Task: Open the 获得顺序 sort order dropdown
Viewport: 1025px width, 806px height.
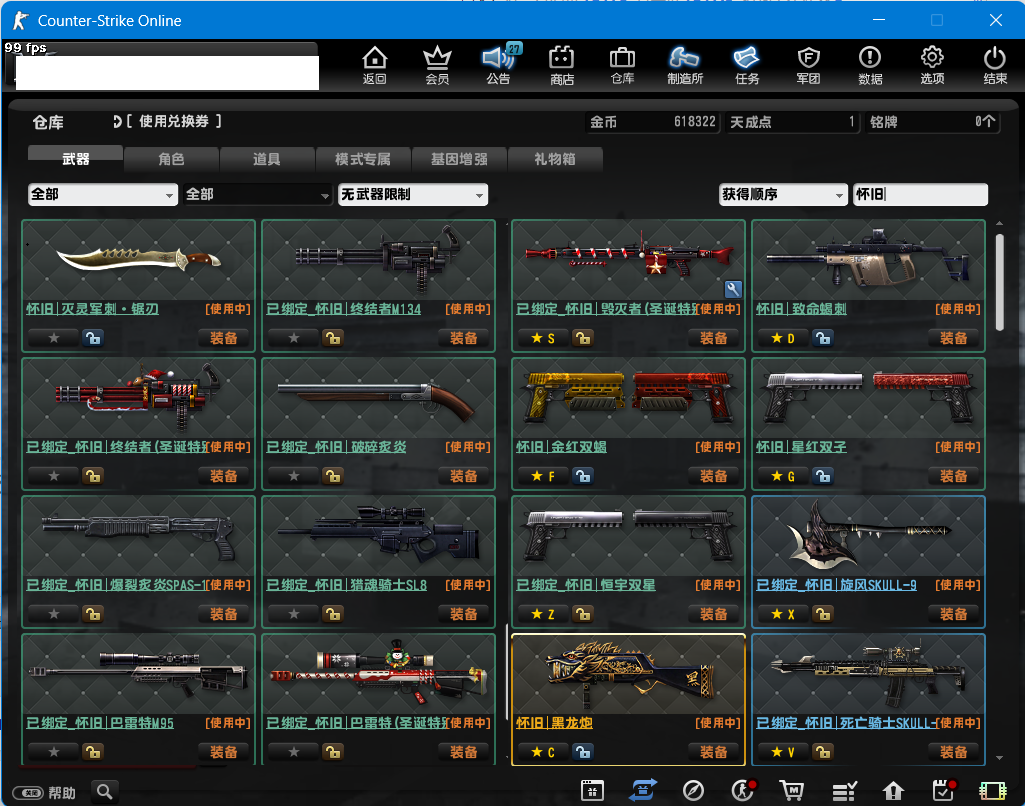Action: coord(782,194)
